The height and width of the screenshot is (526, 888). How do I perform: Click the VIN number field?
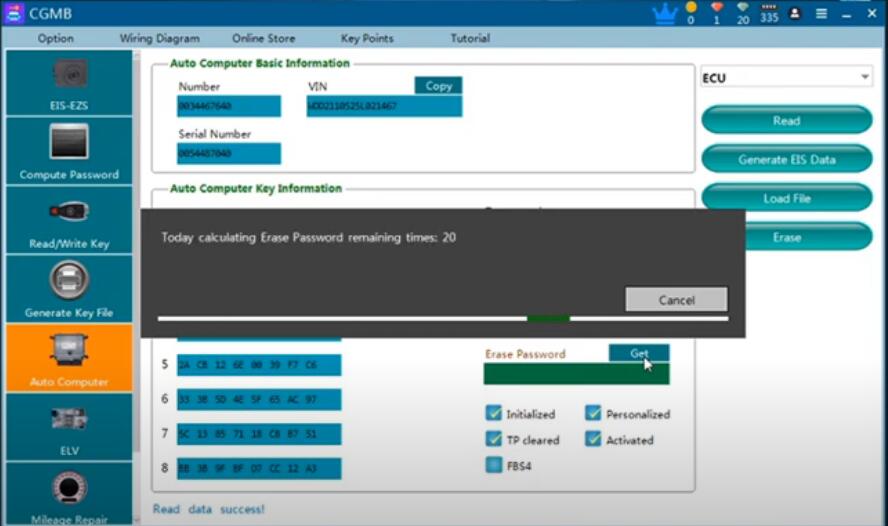[384, 106]
